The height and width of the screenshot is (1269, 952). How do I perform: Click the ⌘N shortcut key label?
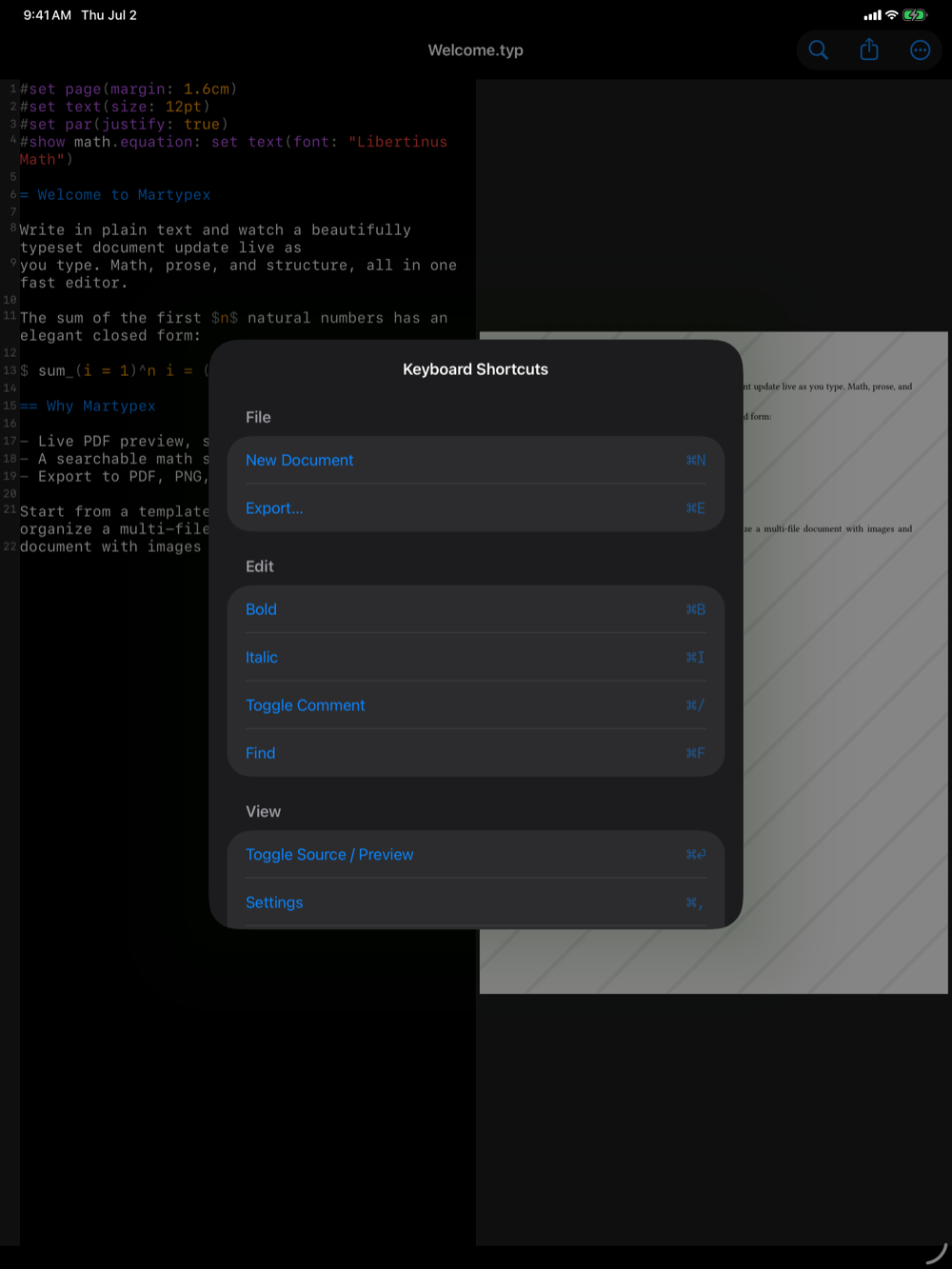pyautogui.click(x=696, y=460)
